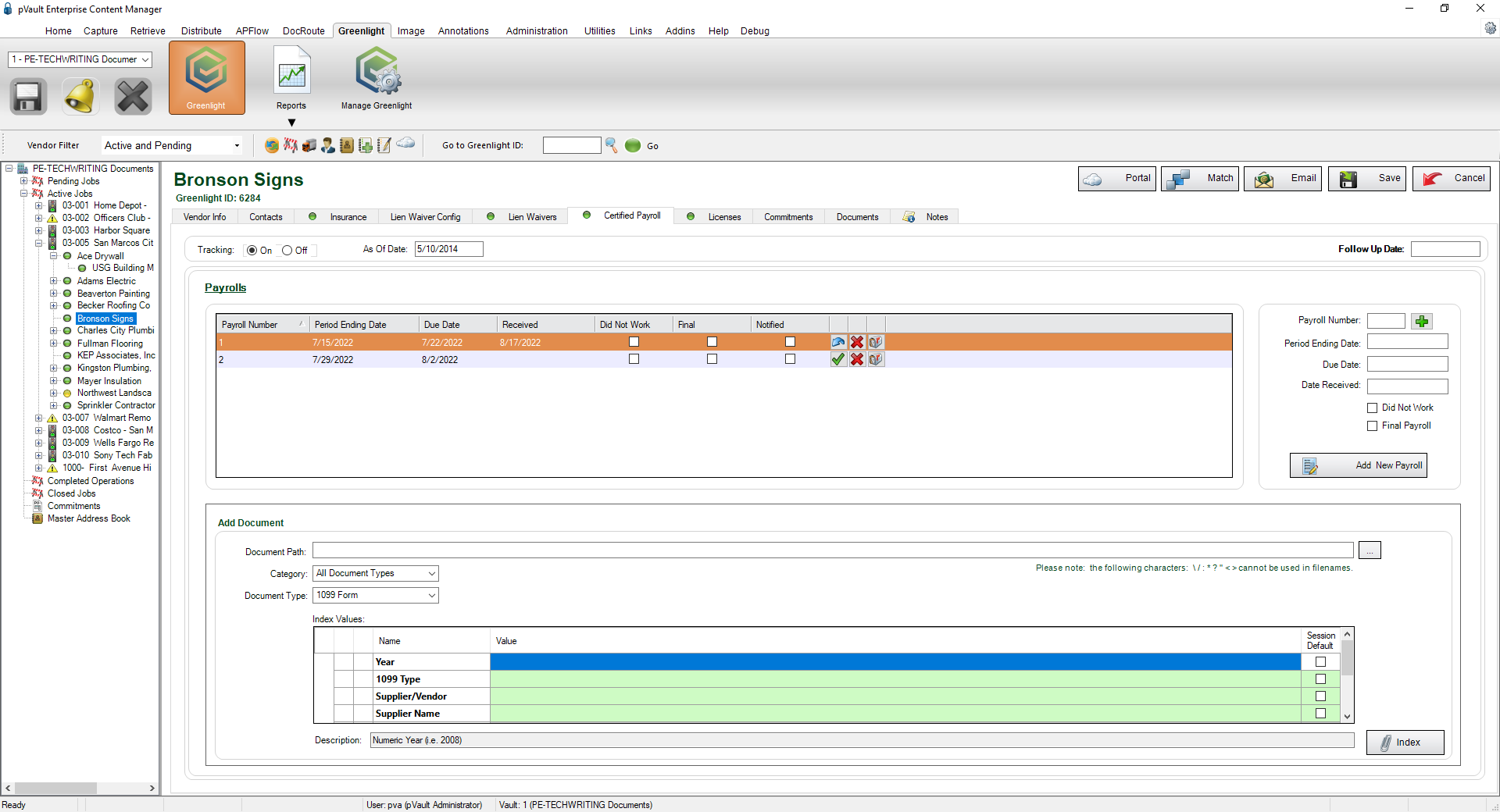The height and width of the screenshot is (812, 1500).
Task: Click the bell notification icon
Action: pos(80,97)
